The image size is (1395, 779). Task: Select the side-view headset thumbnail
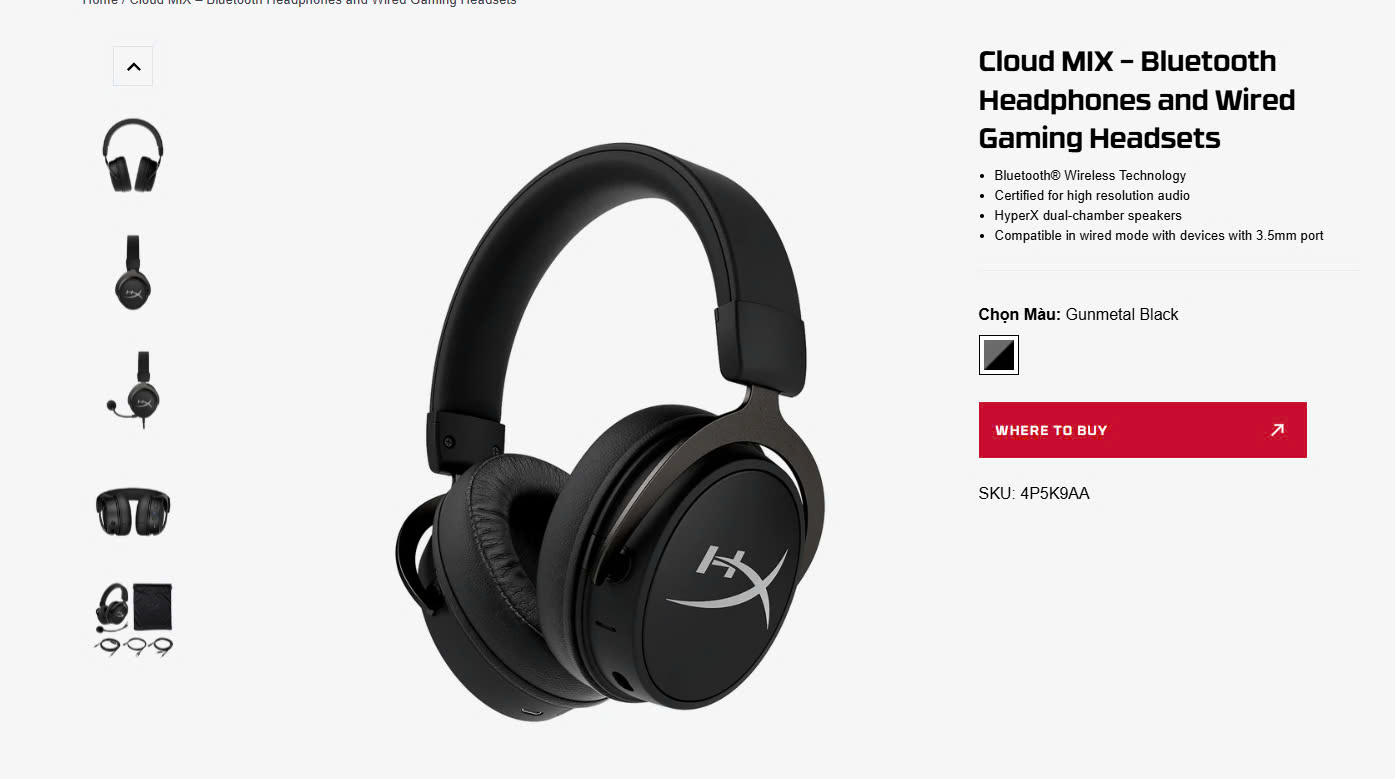133,272
